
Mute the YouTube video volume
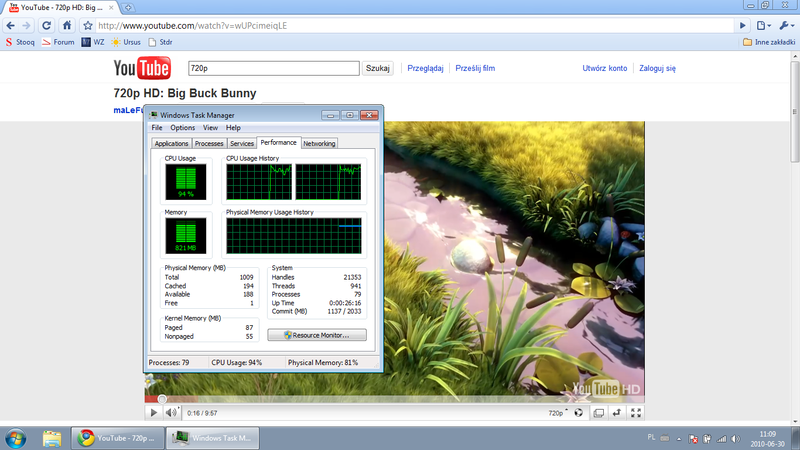(x=172, y=413)
